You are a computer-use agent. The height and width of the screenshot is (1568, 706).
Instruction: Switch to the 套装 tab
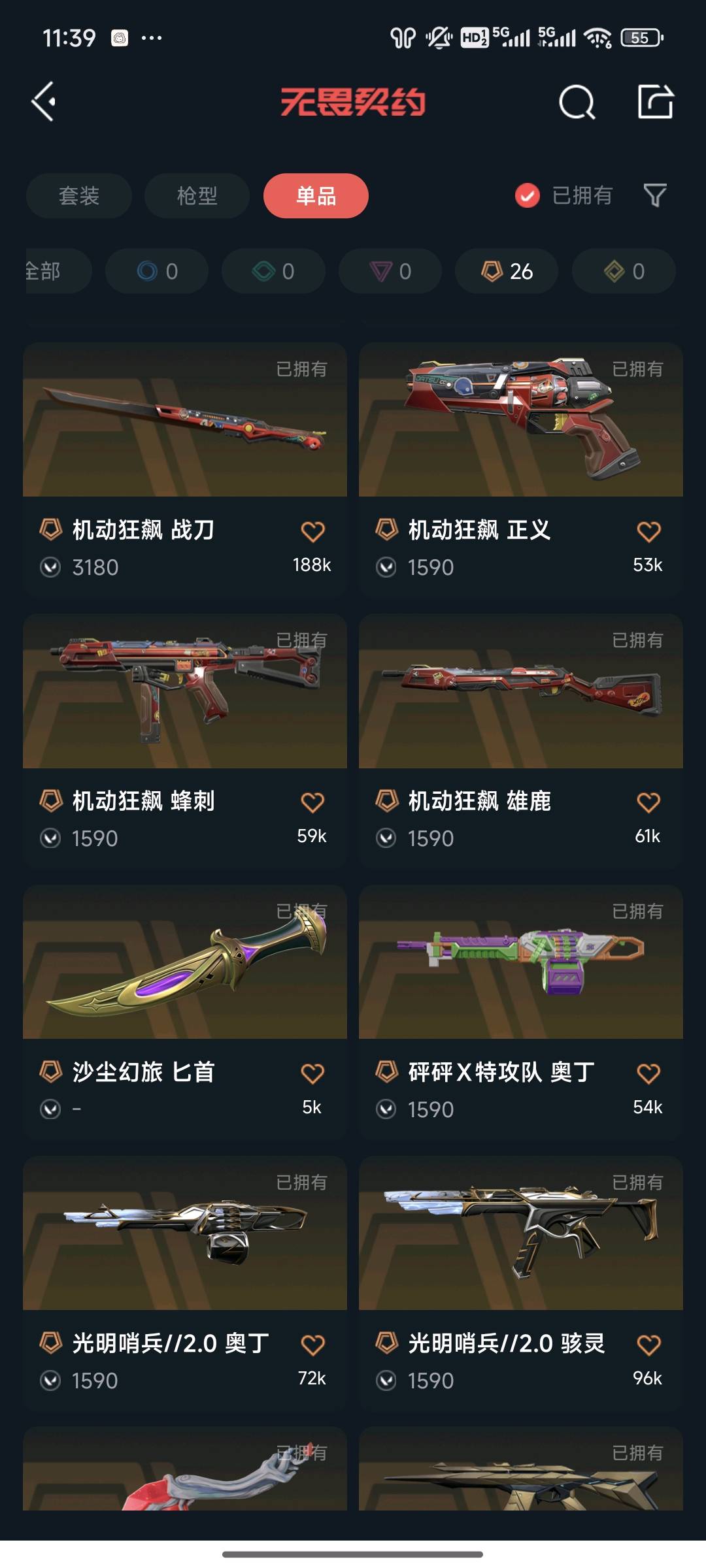pos(79,195)
